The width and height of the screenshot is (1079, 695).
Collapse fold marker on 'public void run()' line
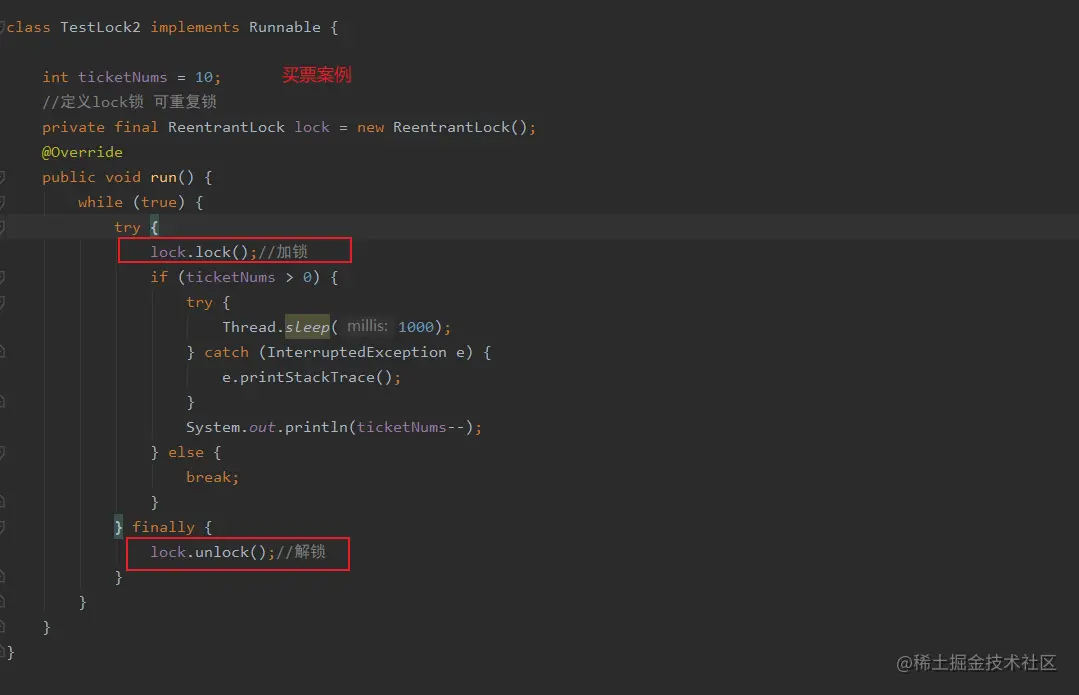point(3,178)
